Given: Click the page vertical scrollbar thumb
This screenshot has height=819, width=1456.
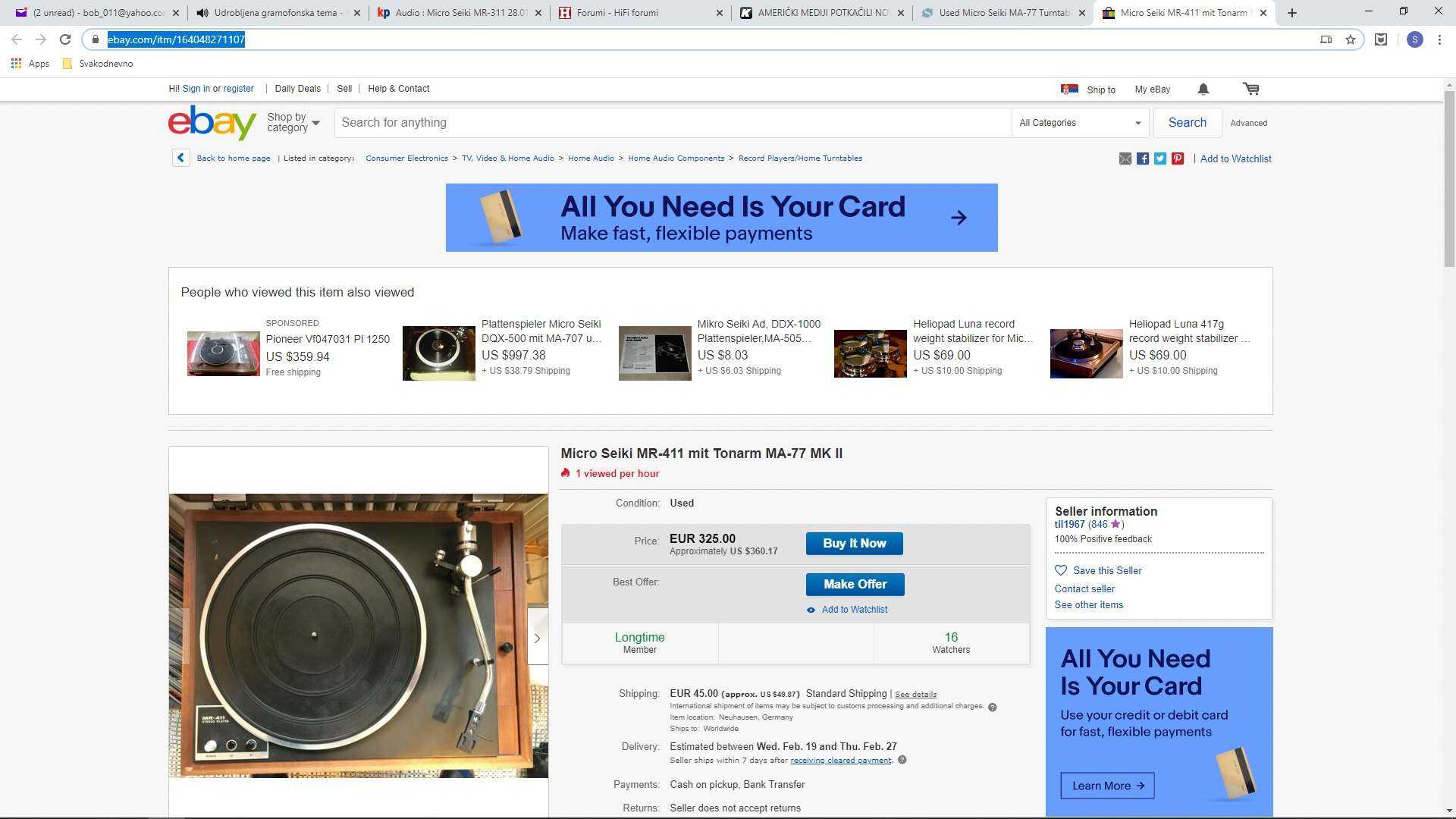Looking at the screenshot, I should tap(1449, 180).
